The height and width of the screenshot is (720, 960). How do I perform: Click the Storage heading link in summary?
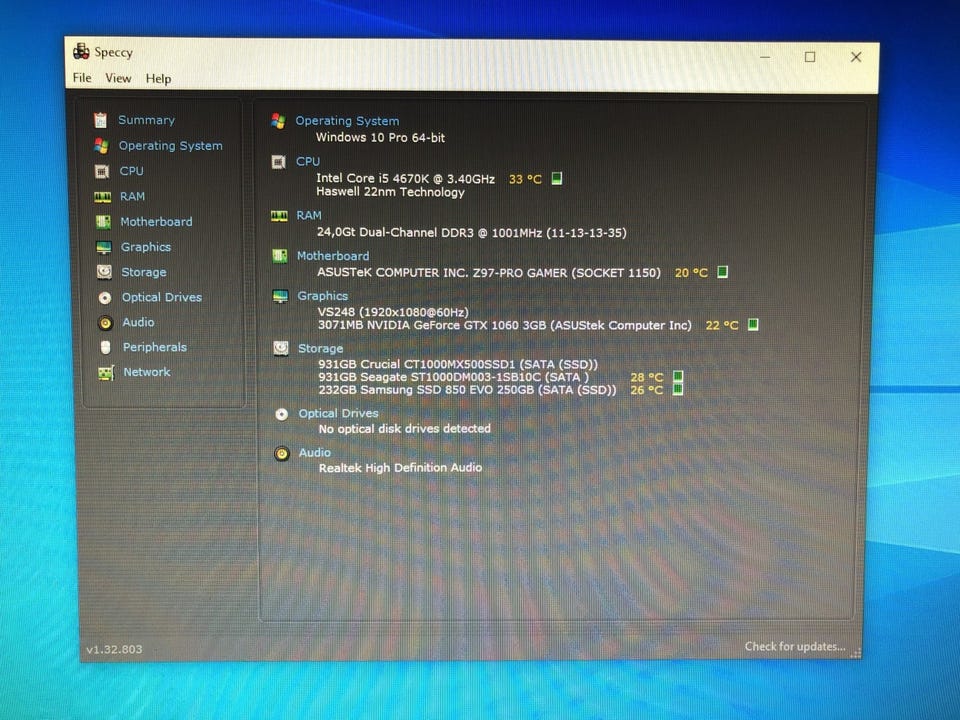click(321, 348)
